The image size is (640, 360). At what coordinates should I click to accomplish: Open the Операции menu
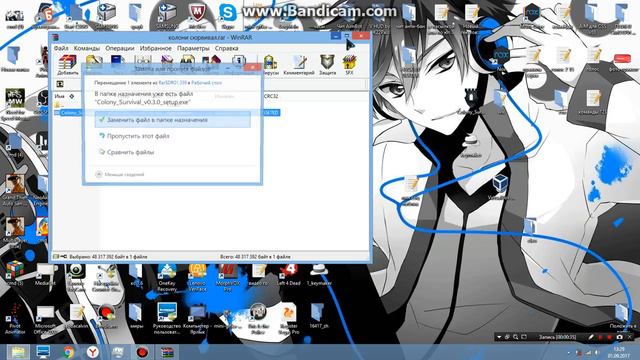tap(120, 48)
